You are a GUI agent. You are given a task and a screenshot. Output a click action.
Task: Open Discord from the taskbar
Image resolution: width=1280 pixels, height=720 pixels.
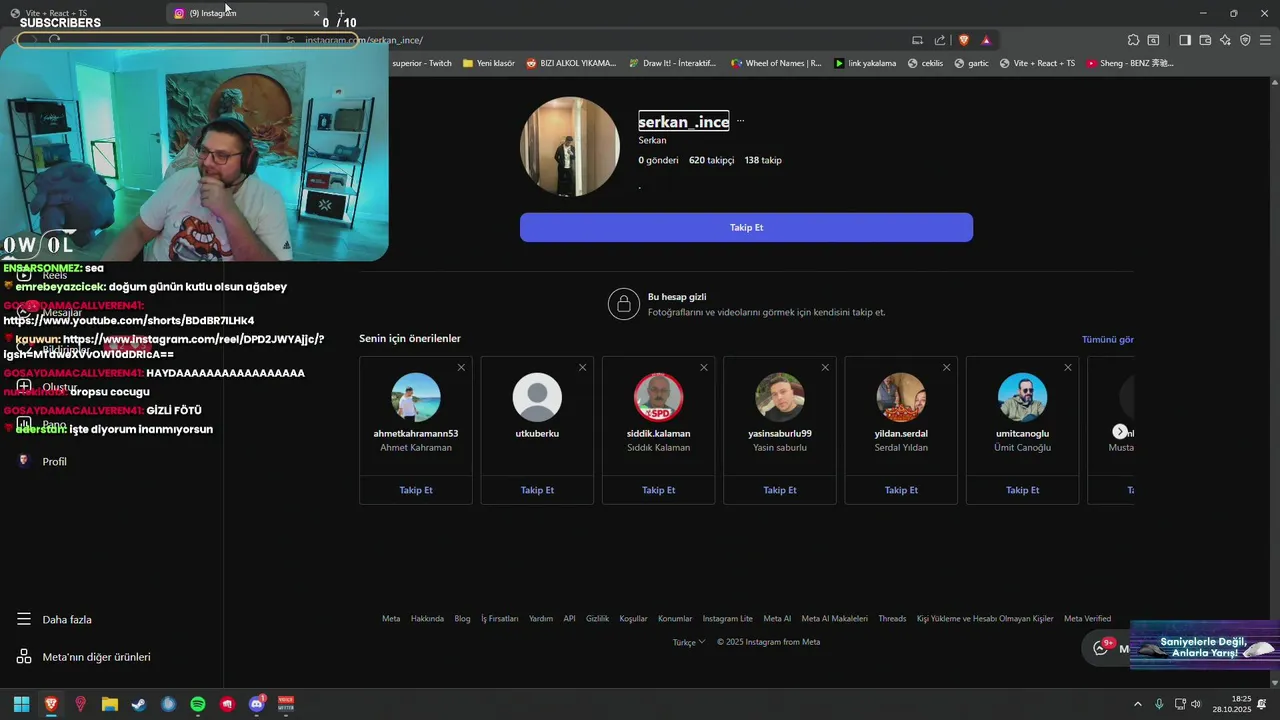click(257, 704)
